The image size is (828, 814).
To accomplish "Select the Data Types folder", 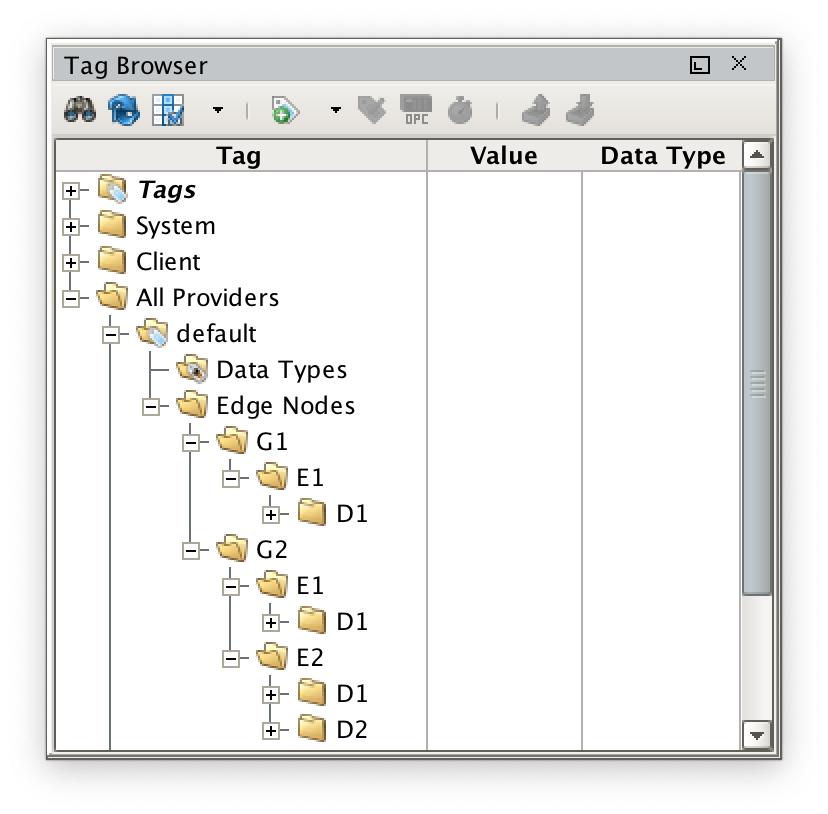I will (280, 370).
